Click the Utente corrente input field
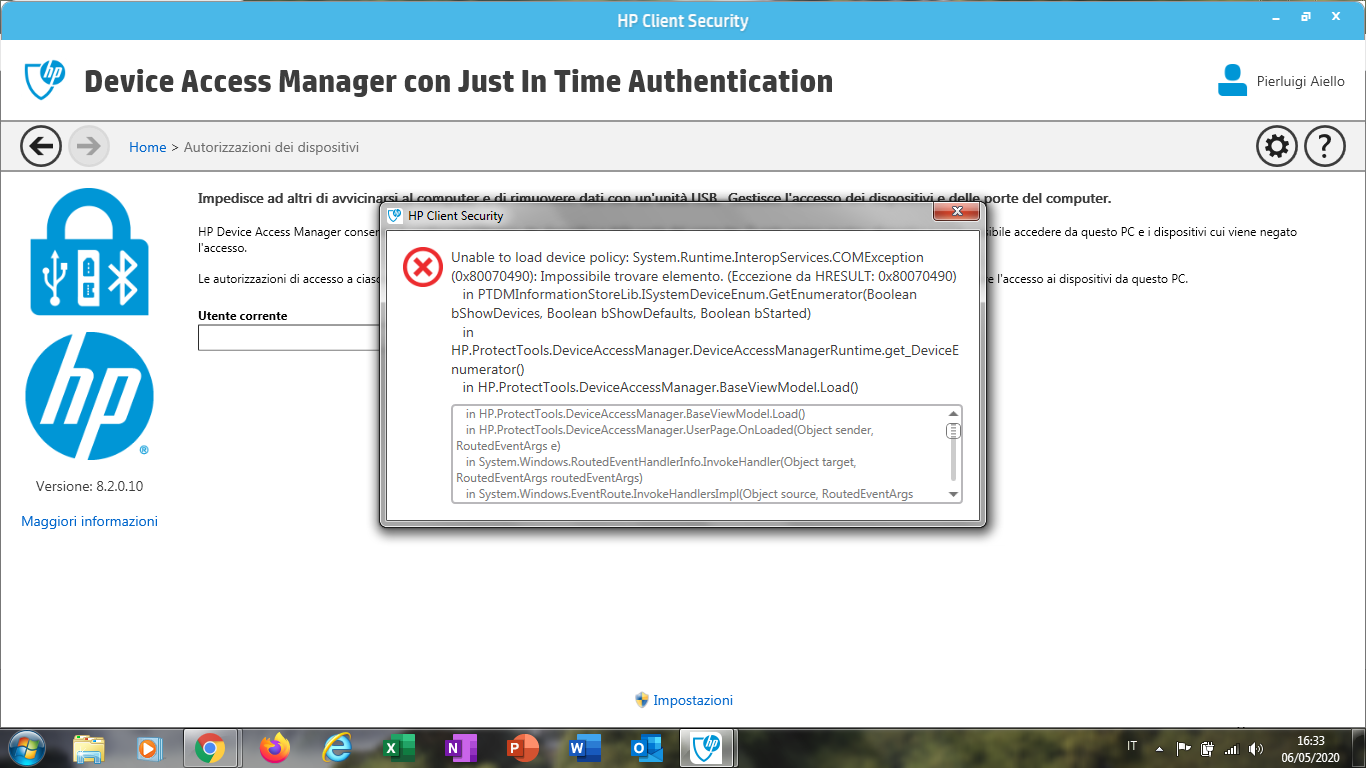The image size is (1366, 768). 285,338
